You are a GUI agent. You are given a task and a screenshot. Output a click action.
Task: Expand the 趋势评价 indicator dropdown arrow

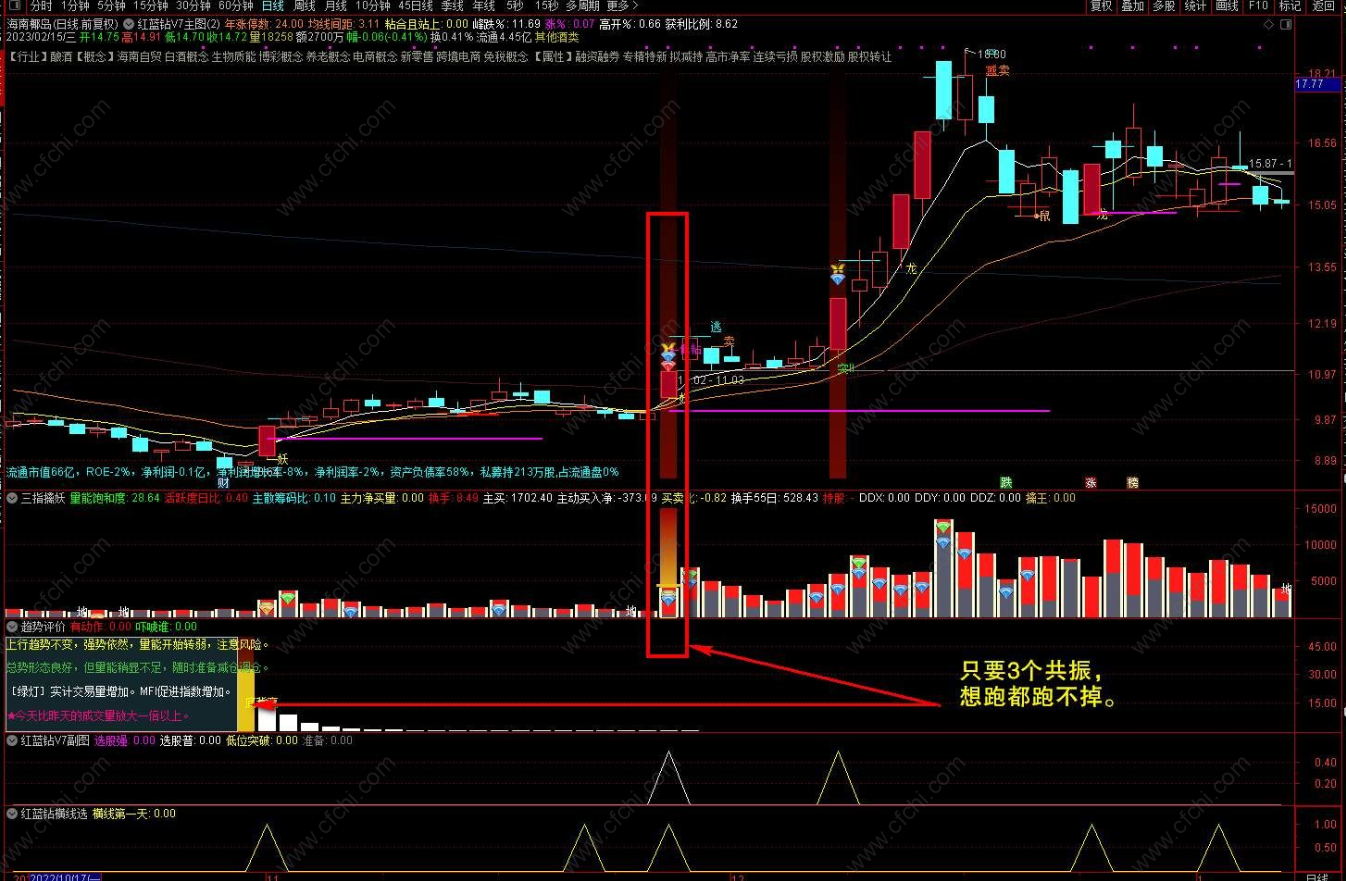pyautogui.click(x=12, y=626)
